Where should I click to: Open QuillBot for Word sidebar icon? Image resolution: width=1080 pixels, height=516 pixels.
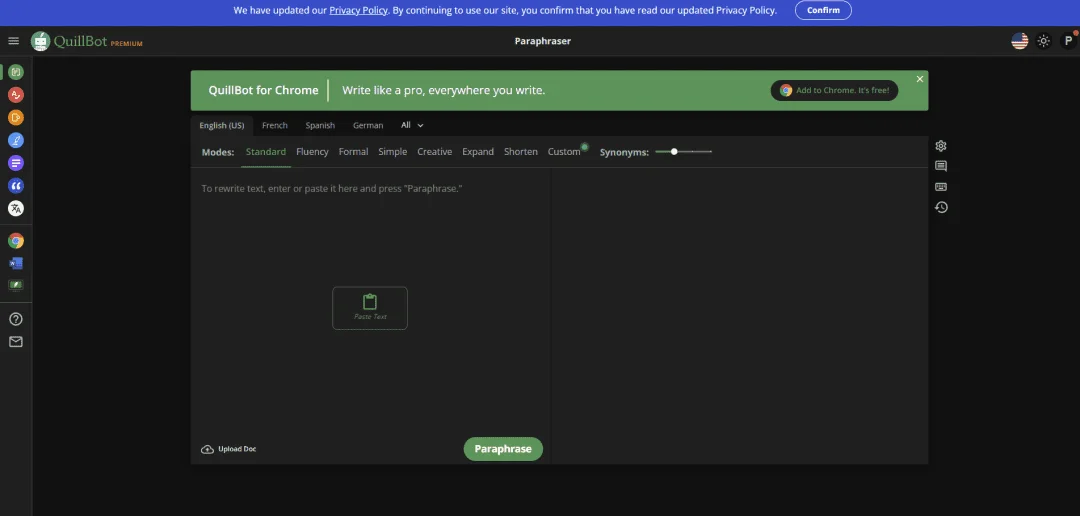click(x=16, y=262)
